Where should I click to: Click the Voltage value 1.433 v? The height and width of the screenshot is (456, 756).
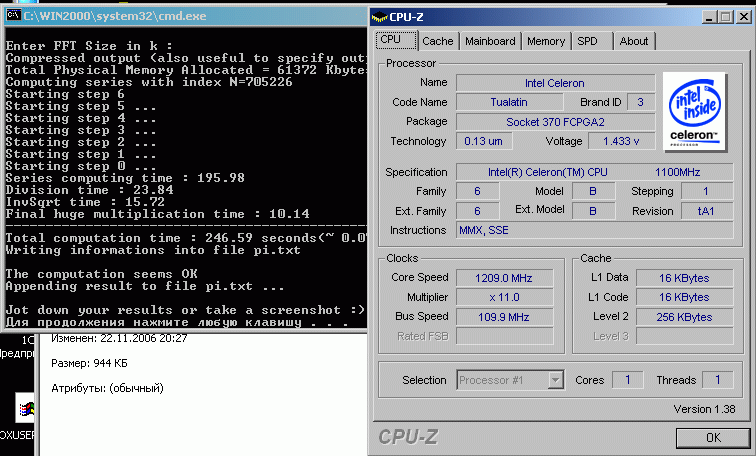pos(621,141)
